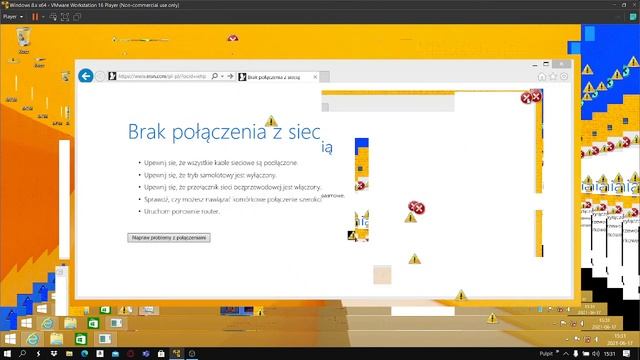Show hidden host system tray icons
The image size is (640, 360).
(x=566, y=354)
